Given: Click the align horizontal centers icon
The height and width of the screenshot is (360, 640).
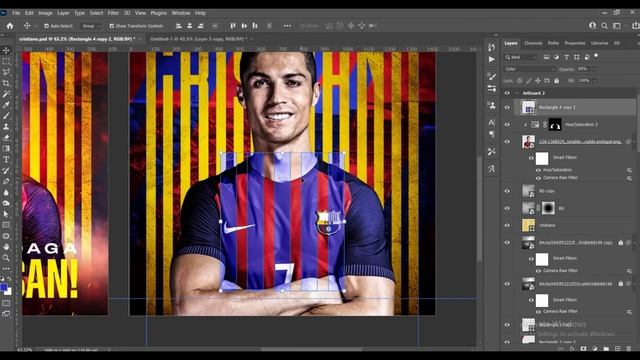Looking at the screenshot, I should pos(189,26).
